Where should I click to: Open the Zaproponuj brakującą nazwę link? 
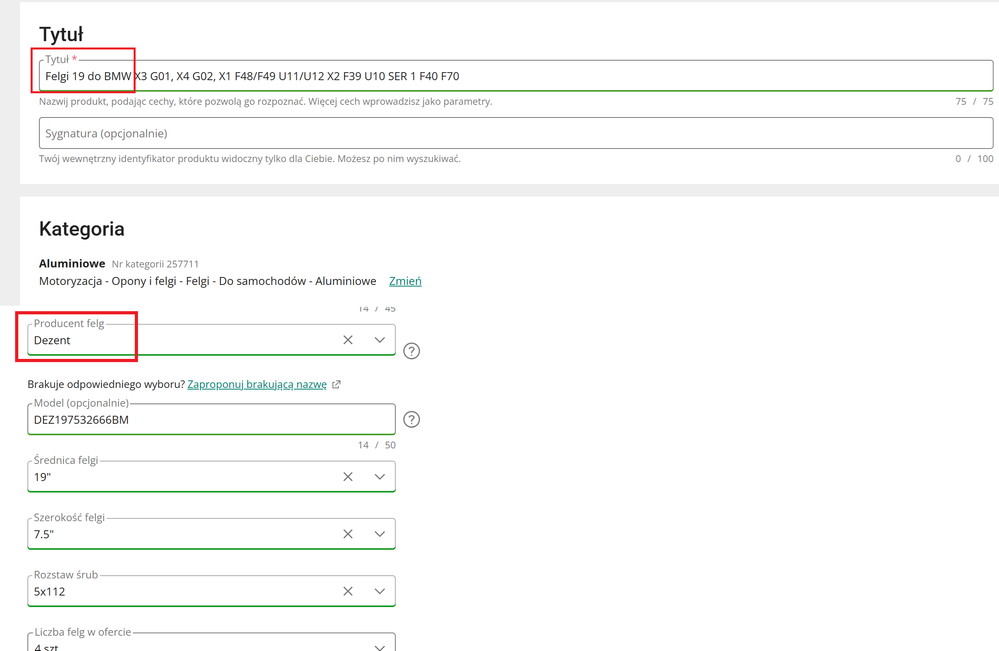[x=257, y=384]
